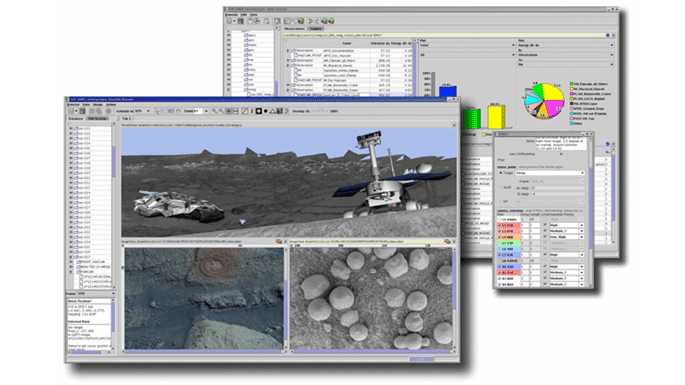This screenshot has width=685, height=385.
Task: Open the Image menu in the image browser
Action: [x=98, y=104]
